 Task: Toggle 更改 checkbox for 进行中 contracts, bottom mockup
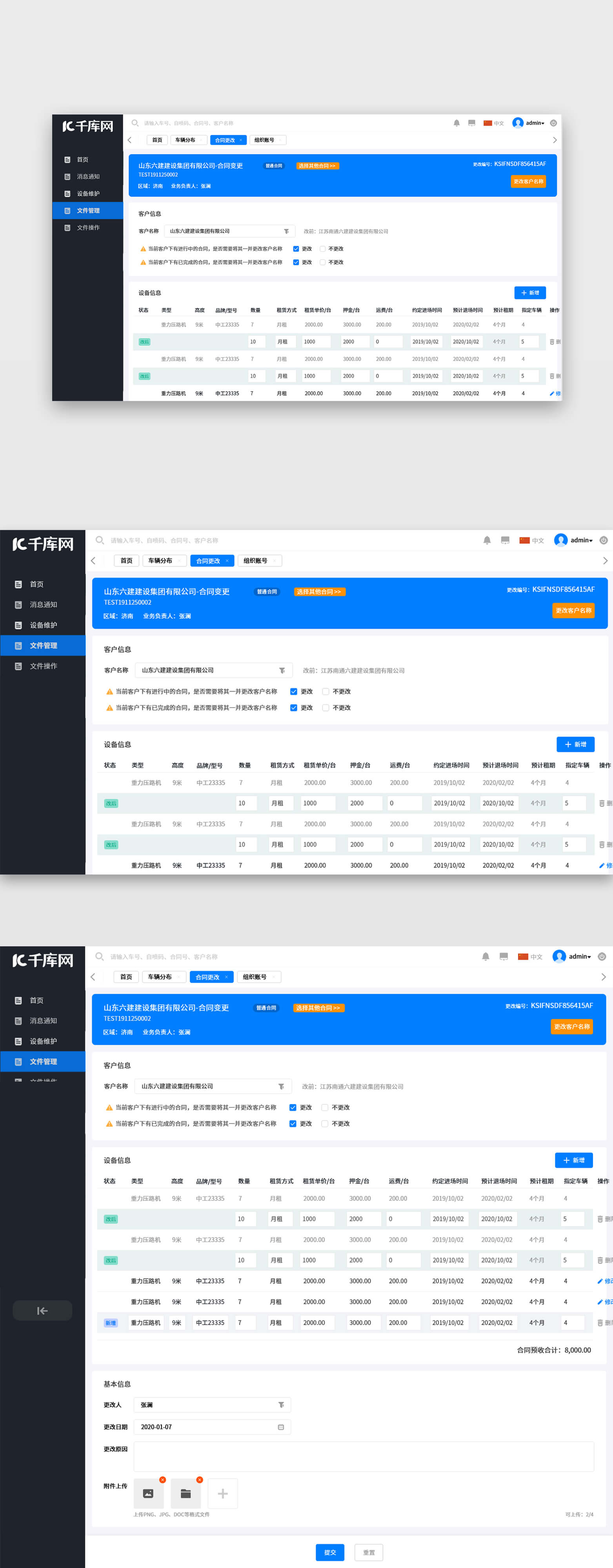(x=293, y=1107)
